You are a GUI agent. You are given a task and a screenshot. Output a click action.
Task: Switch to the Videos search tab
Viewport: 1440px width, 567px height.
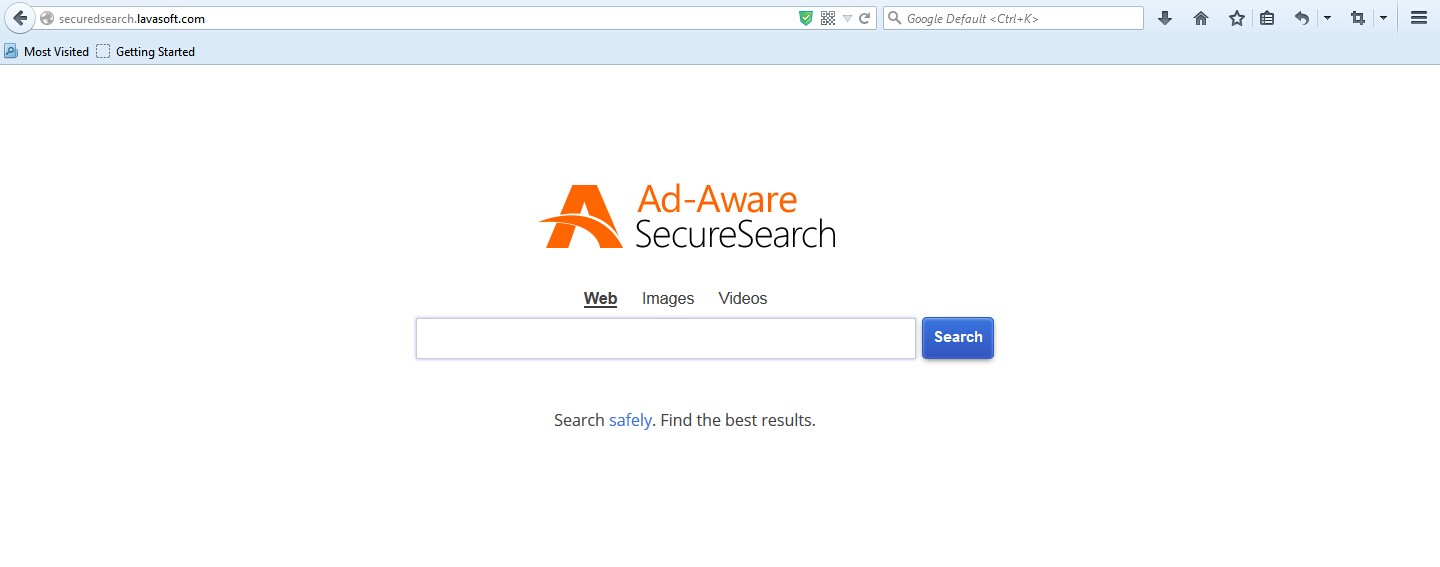click(743, 298)
